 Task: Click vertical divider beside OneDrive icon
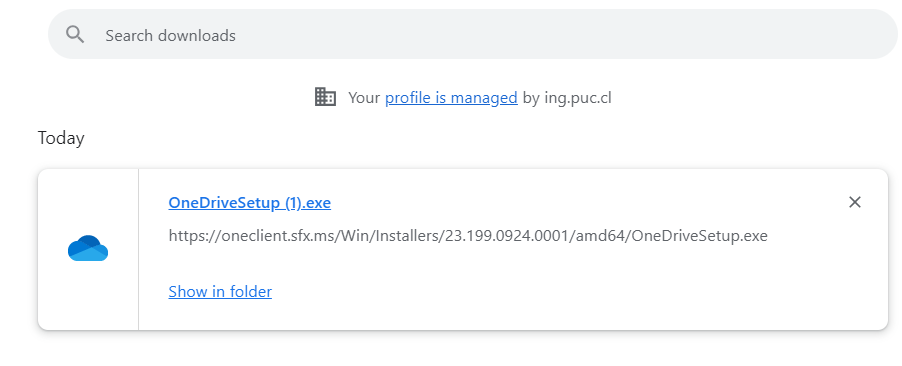tap(139, 249)
